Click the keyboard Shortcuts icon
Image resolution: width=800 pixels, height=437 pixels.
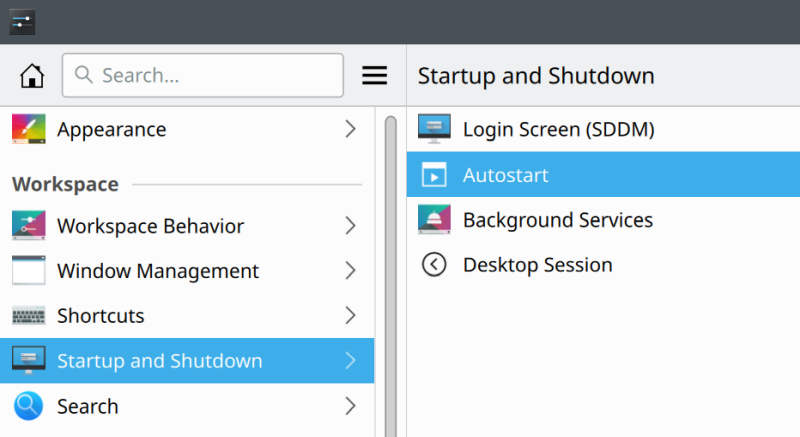point(29,316)
